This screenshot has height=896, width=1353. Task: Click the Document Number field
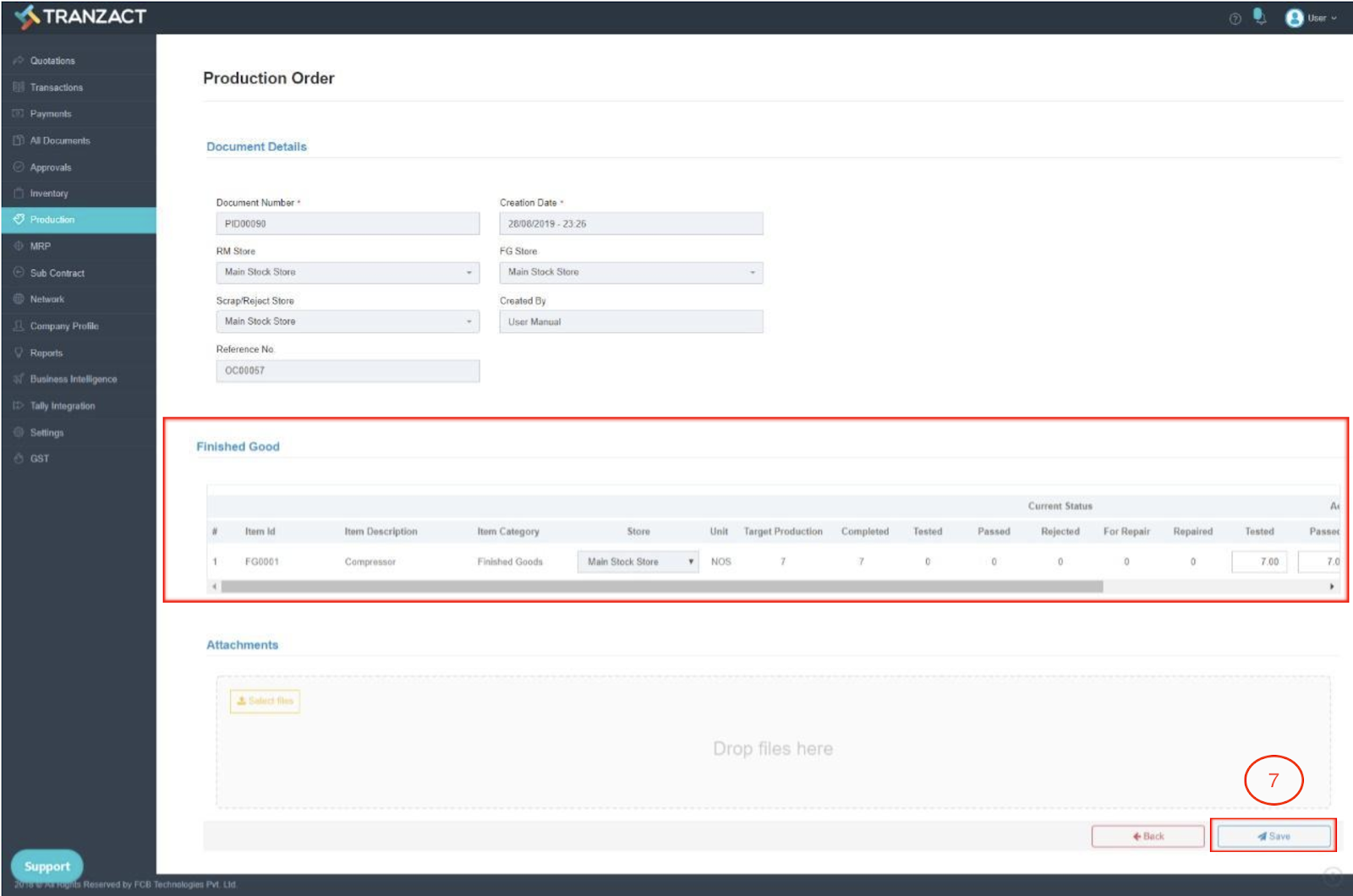click(x=348, y=224)
